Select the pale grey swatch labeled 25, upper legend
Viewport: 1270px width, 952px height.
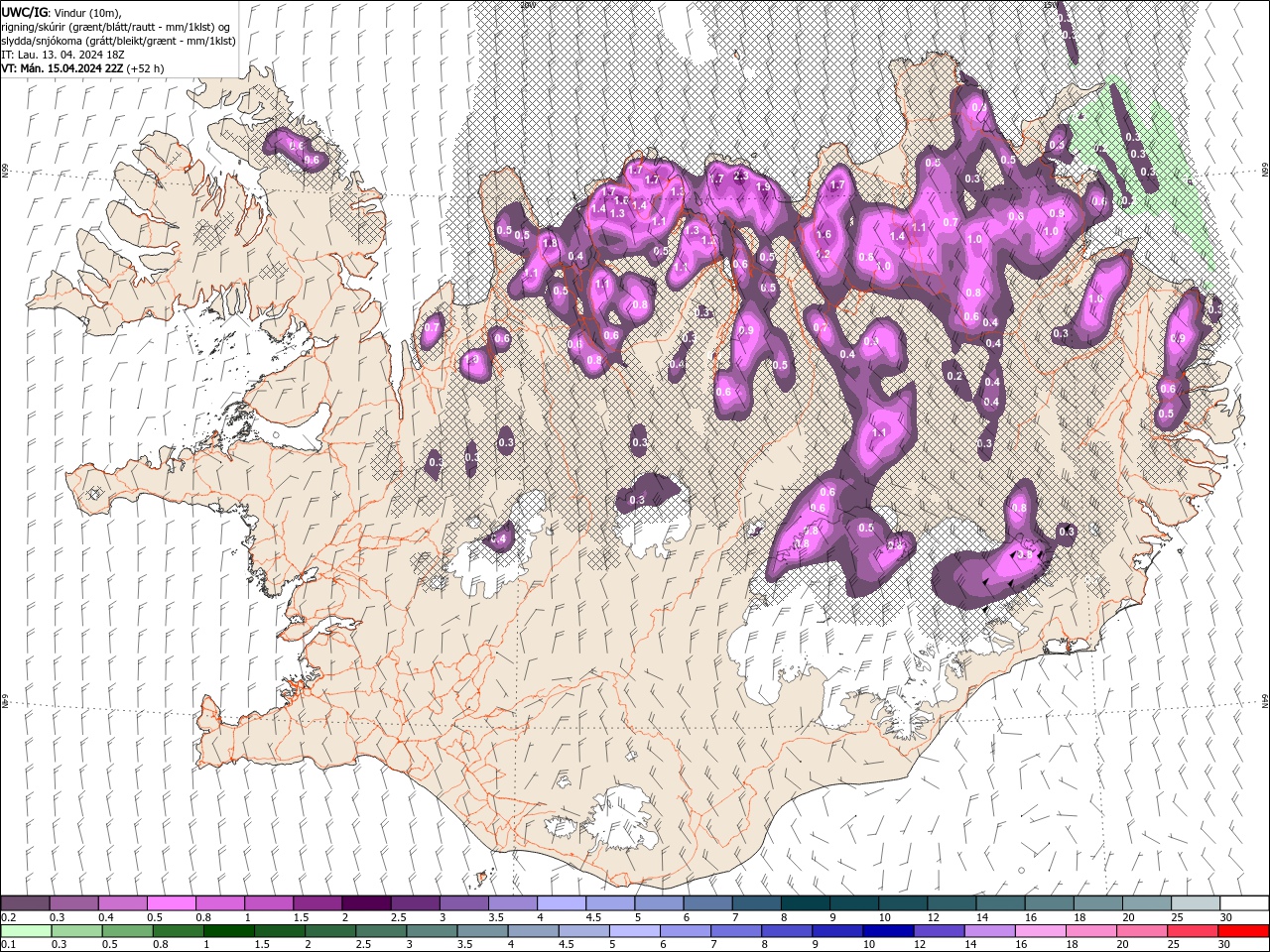tap(1195, 903)
